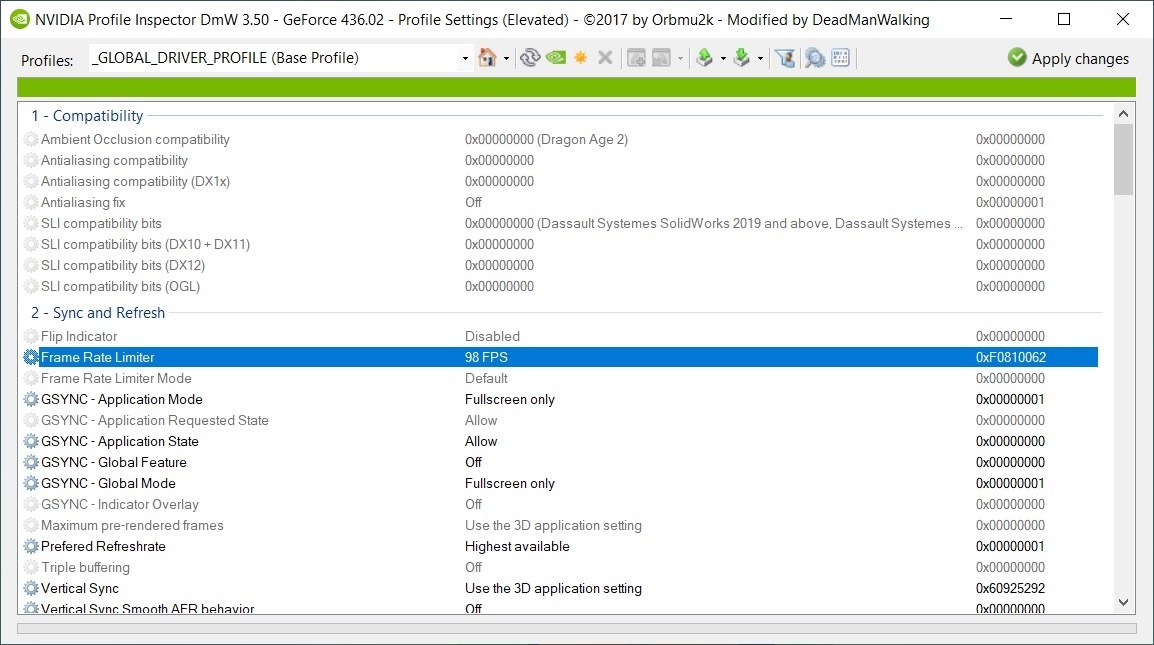Image resolution: width=1154 pixels, height=645 pixels.
Task: Click the import profiles down-arrow icon
Action: (742, 57)
